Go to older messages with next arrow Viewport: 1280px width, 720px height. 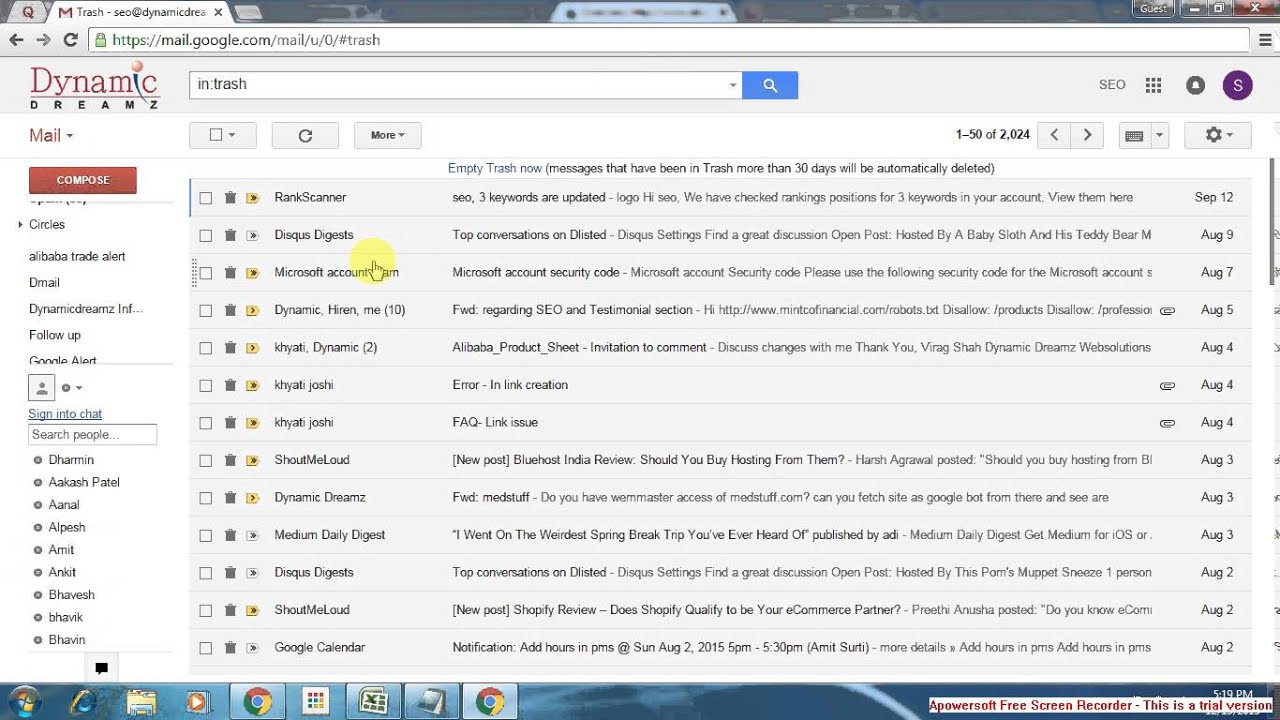coord(1087,135)
